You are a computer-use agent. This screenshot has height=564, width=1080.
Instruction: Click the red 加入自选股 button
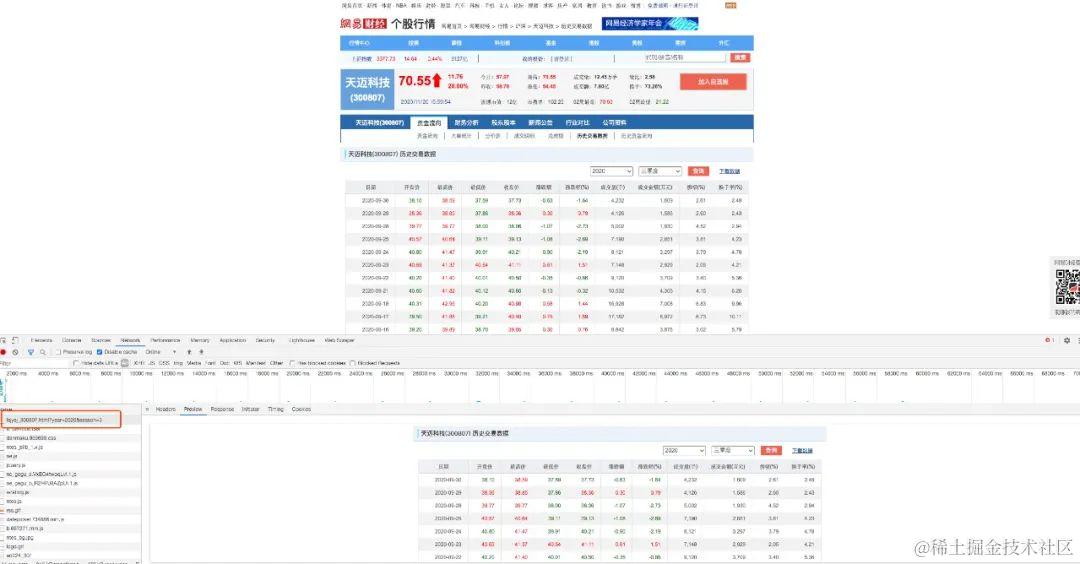[x=713, y=81]
